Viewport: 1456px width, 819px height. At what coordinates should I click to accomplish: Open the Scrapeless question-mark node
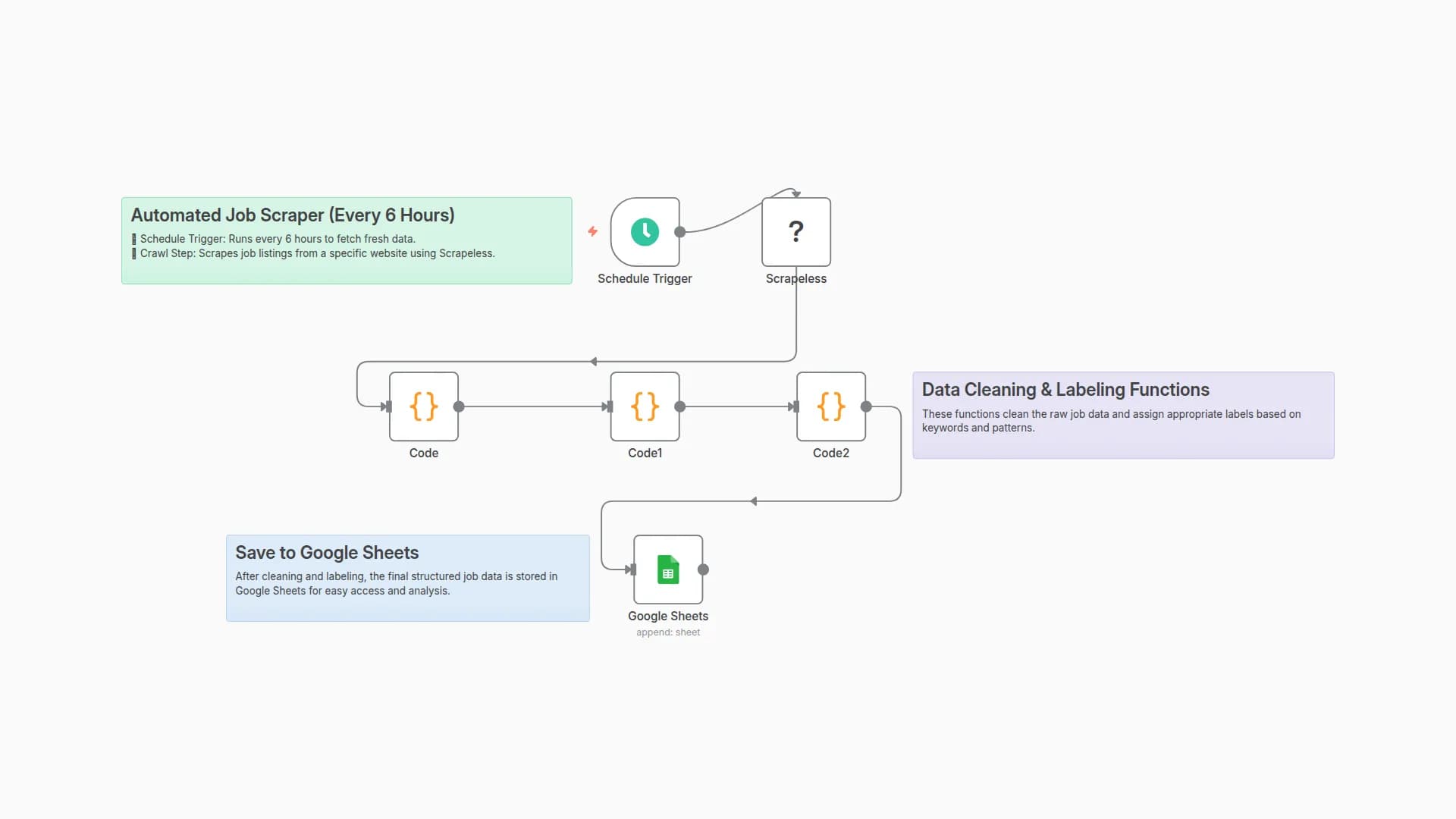(x=795, y=231)
